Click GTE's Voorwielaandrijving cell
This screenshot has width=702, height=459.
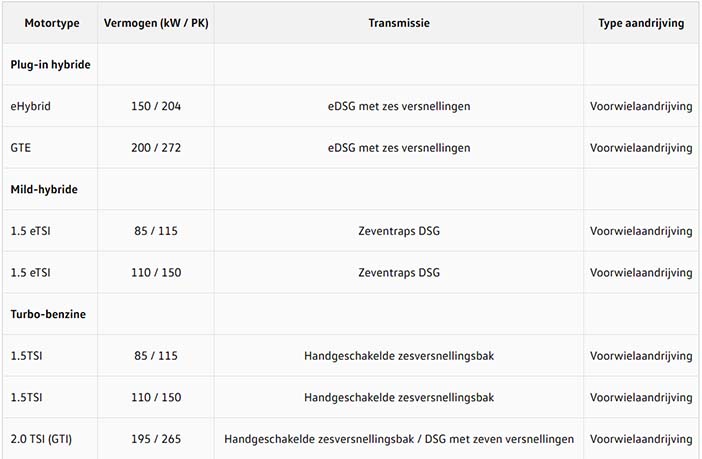641,148
